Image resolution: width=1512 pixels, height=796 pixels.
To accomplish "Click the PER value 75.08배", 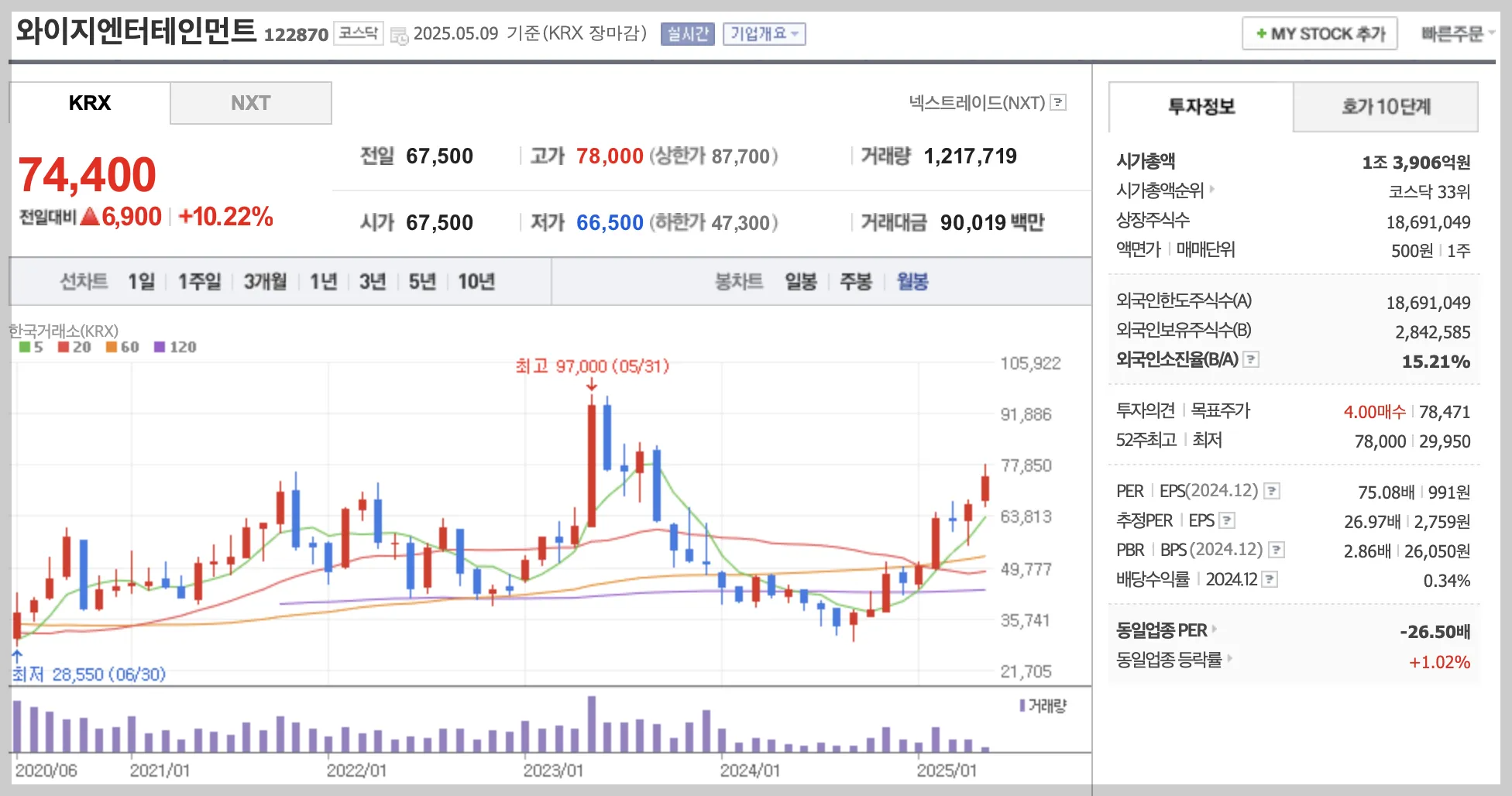I will pos(1387,492).
